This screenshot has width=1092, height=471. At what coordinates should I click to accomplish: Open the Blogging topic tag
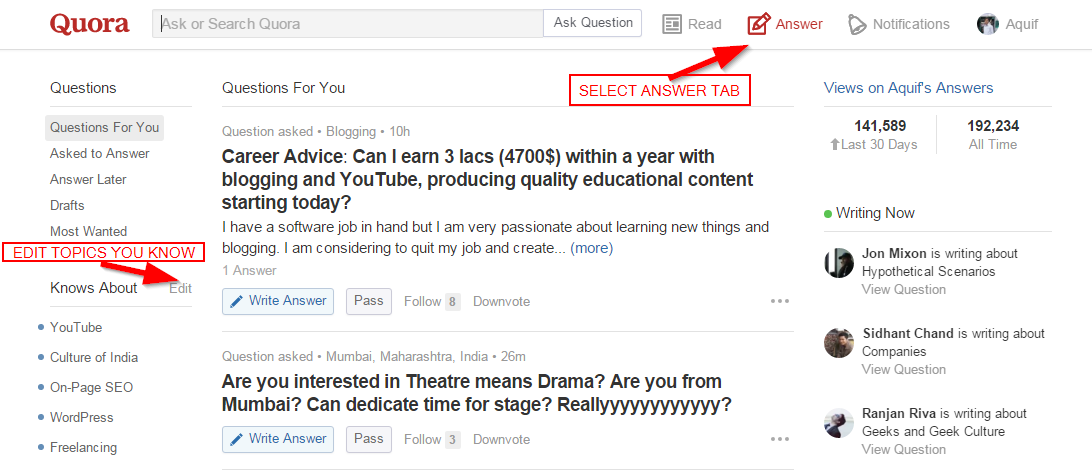(x=351, y=131)
